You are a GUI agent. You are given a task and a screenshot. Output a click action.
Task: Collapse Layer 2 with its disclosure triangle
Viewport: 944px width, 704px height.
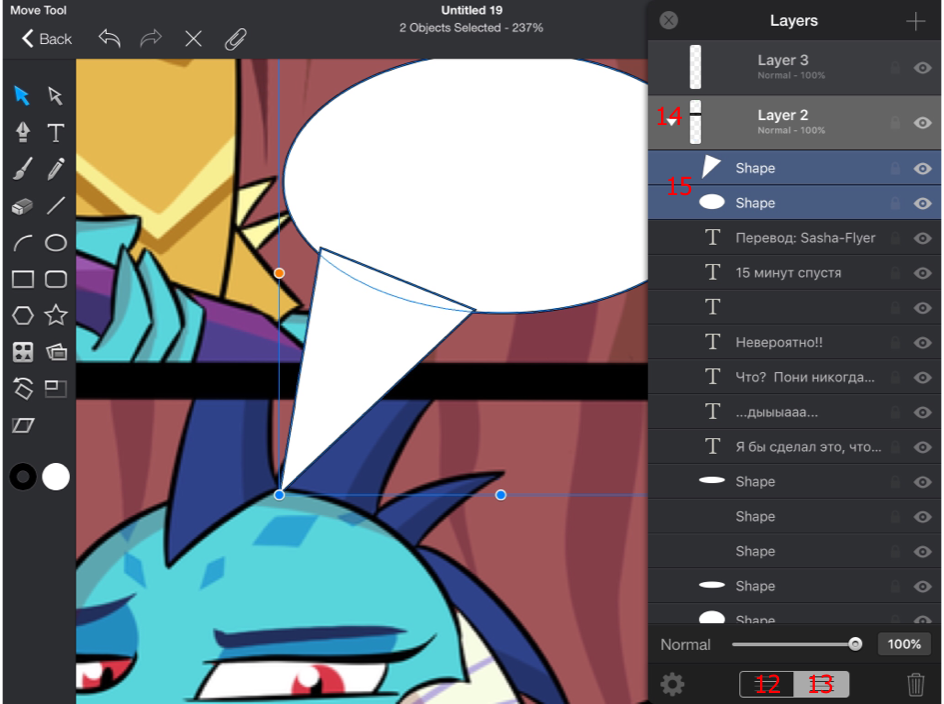671,122
